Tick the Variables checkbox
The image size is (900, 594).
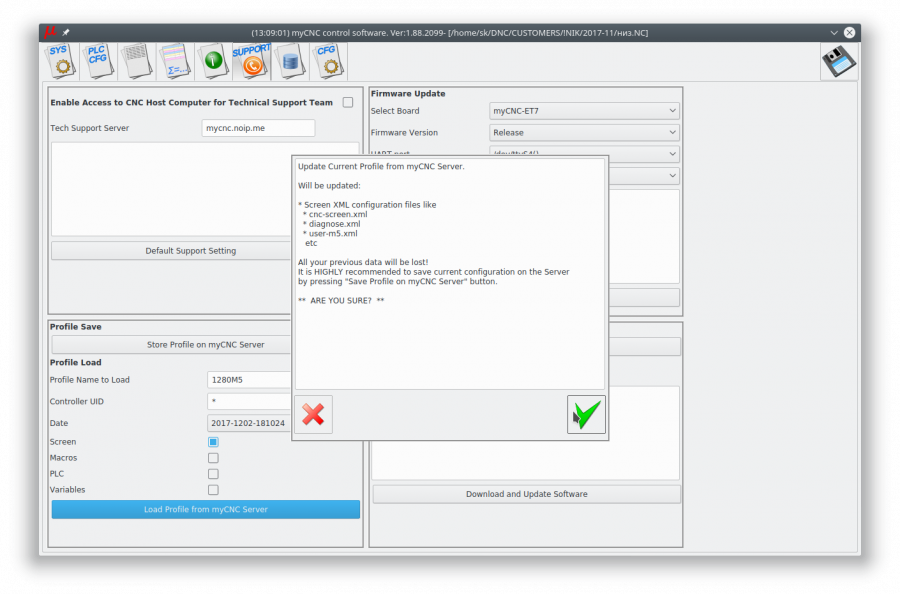tap(213, 490)
